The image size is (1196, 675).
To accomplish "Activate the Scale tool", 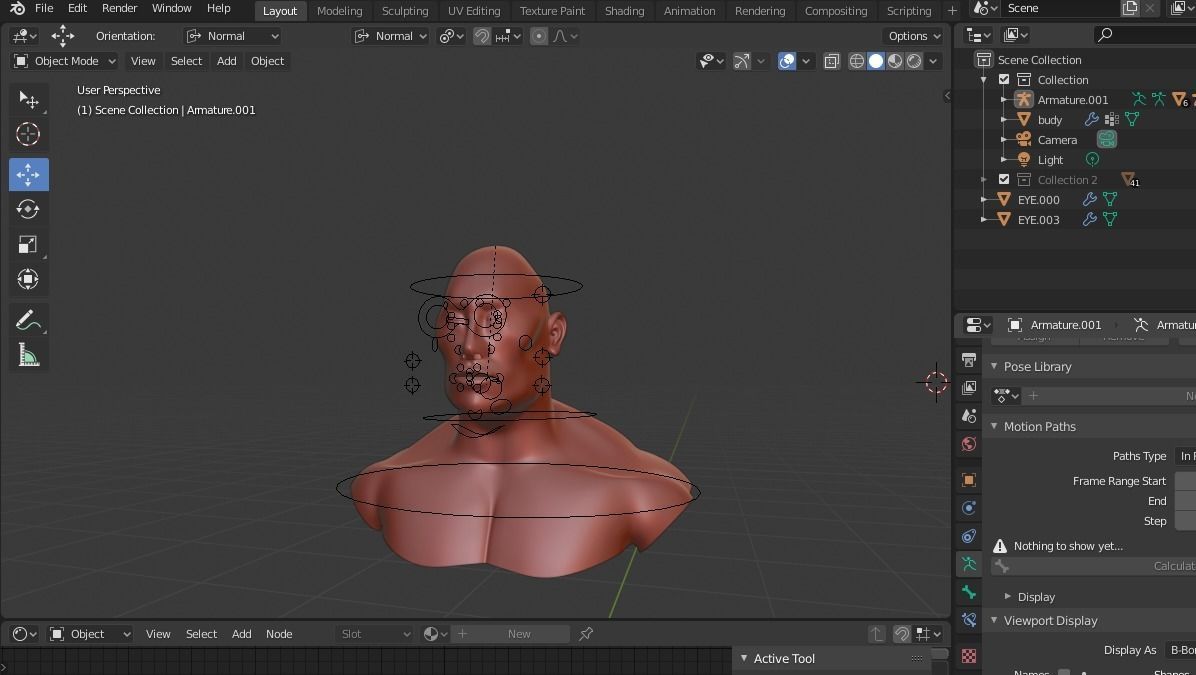I will click(28, 244).
